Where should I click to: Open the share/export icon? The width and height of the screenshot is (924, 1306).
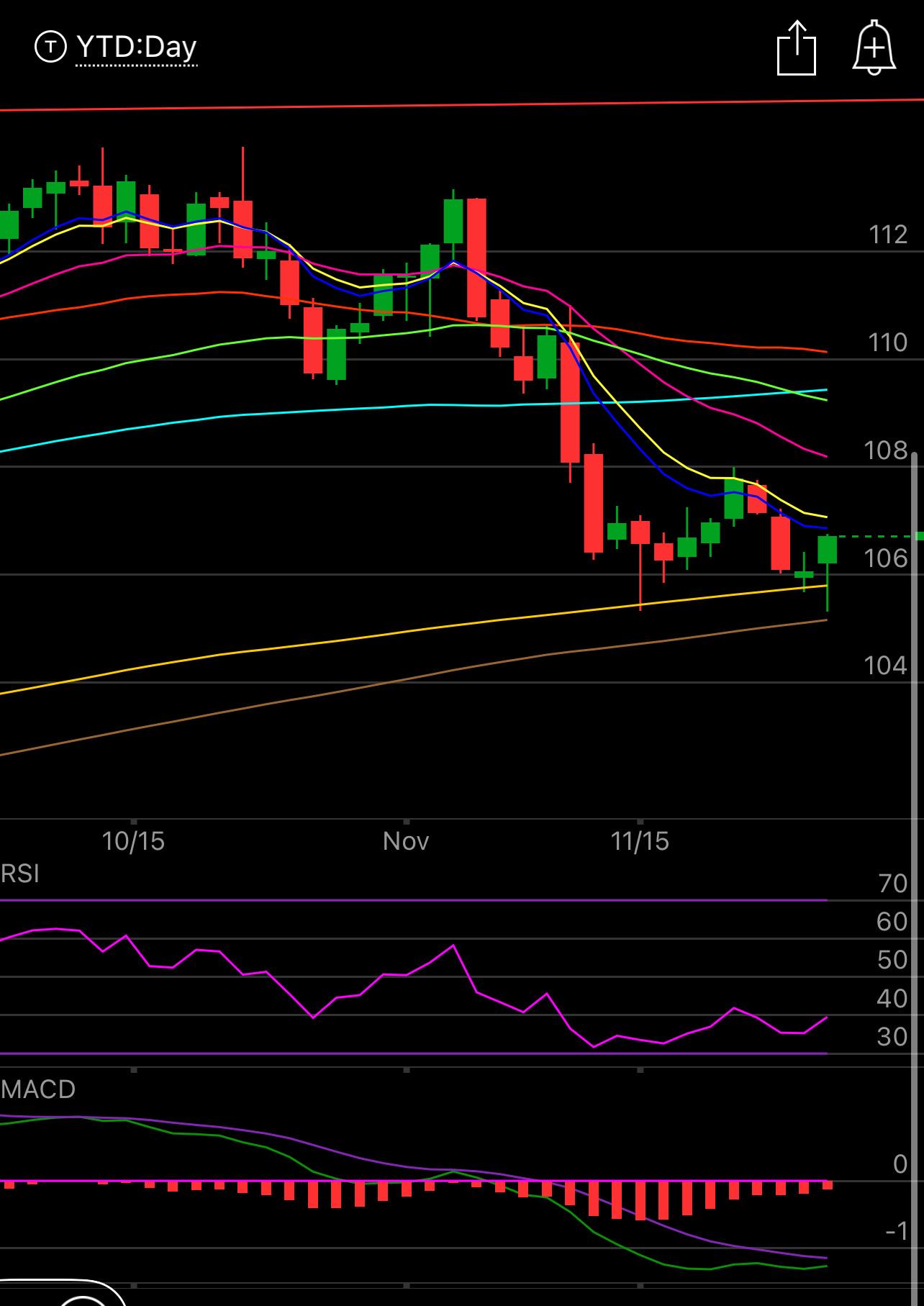(797, 48)
